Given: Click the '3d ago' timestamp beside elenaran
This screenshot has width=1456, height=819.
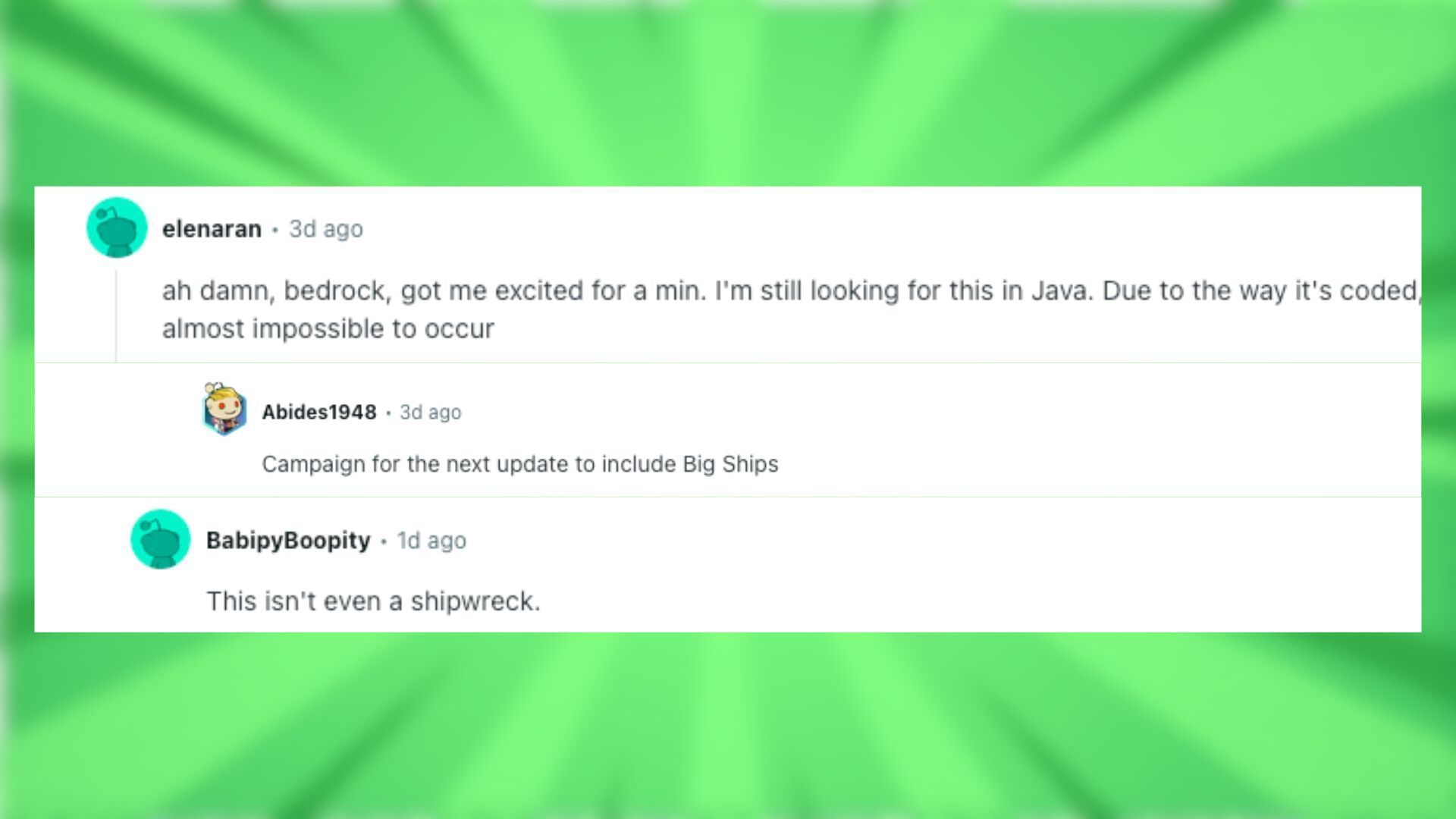Looking at the screenshot, I should coord(326,229).
